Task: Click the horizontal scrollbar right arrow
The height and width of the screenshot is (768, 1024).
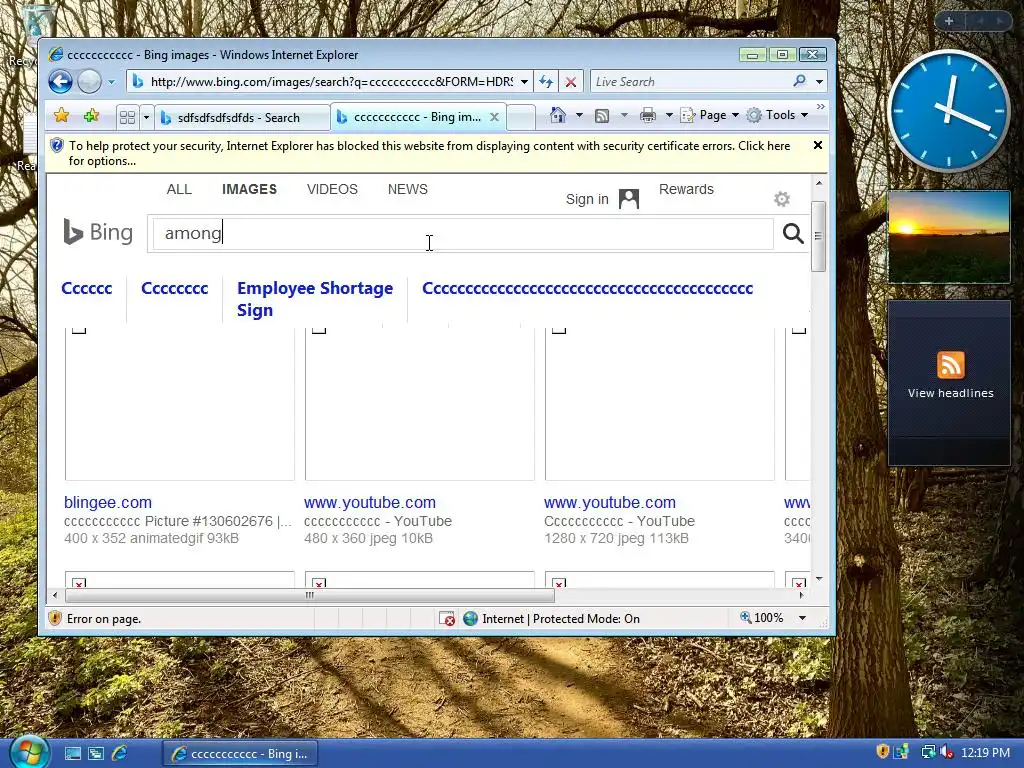Action: pos(801,595)
